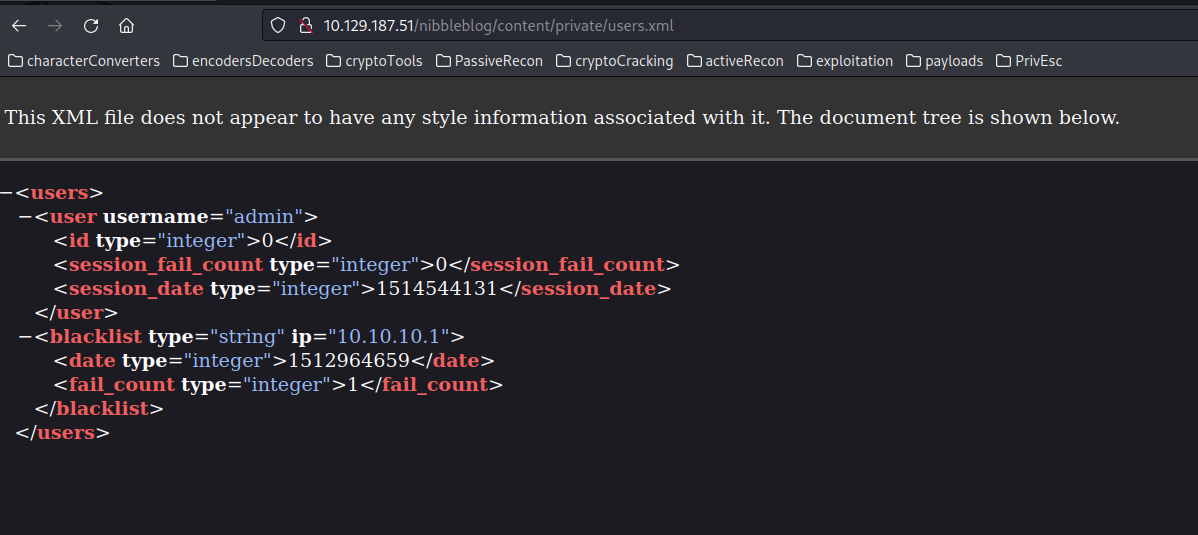The height and width of the screenshot is (535, 1198).
Task: Collapse the blacklist XML node
Action: pyautogui.click(x=25, y=336)
